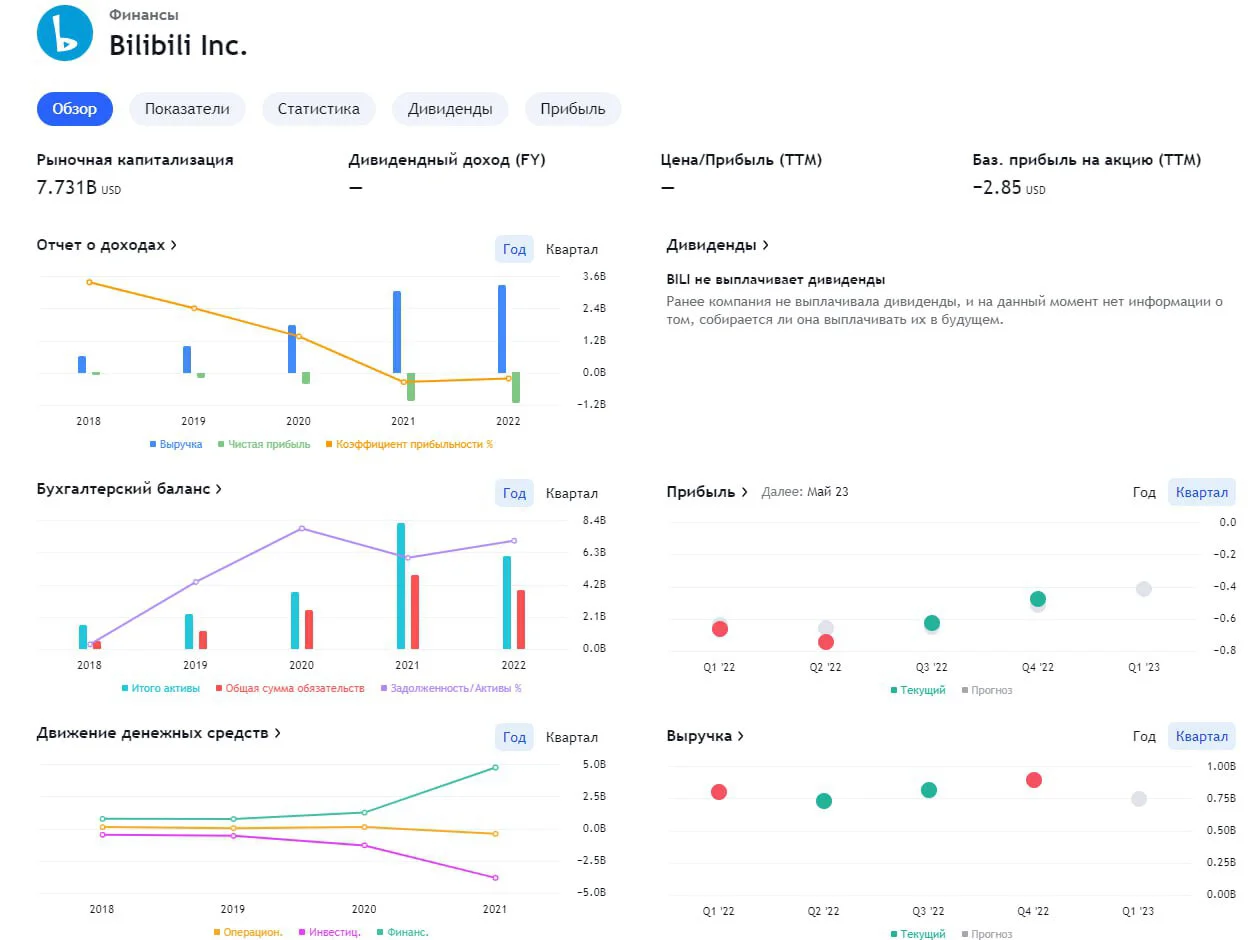Select Квартал in the Прибыль chart
The image size is (1259, 940).
[x=1202, y=492]
